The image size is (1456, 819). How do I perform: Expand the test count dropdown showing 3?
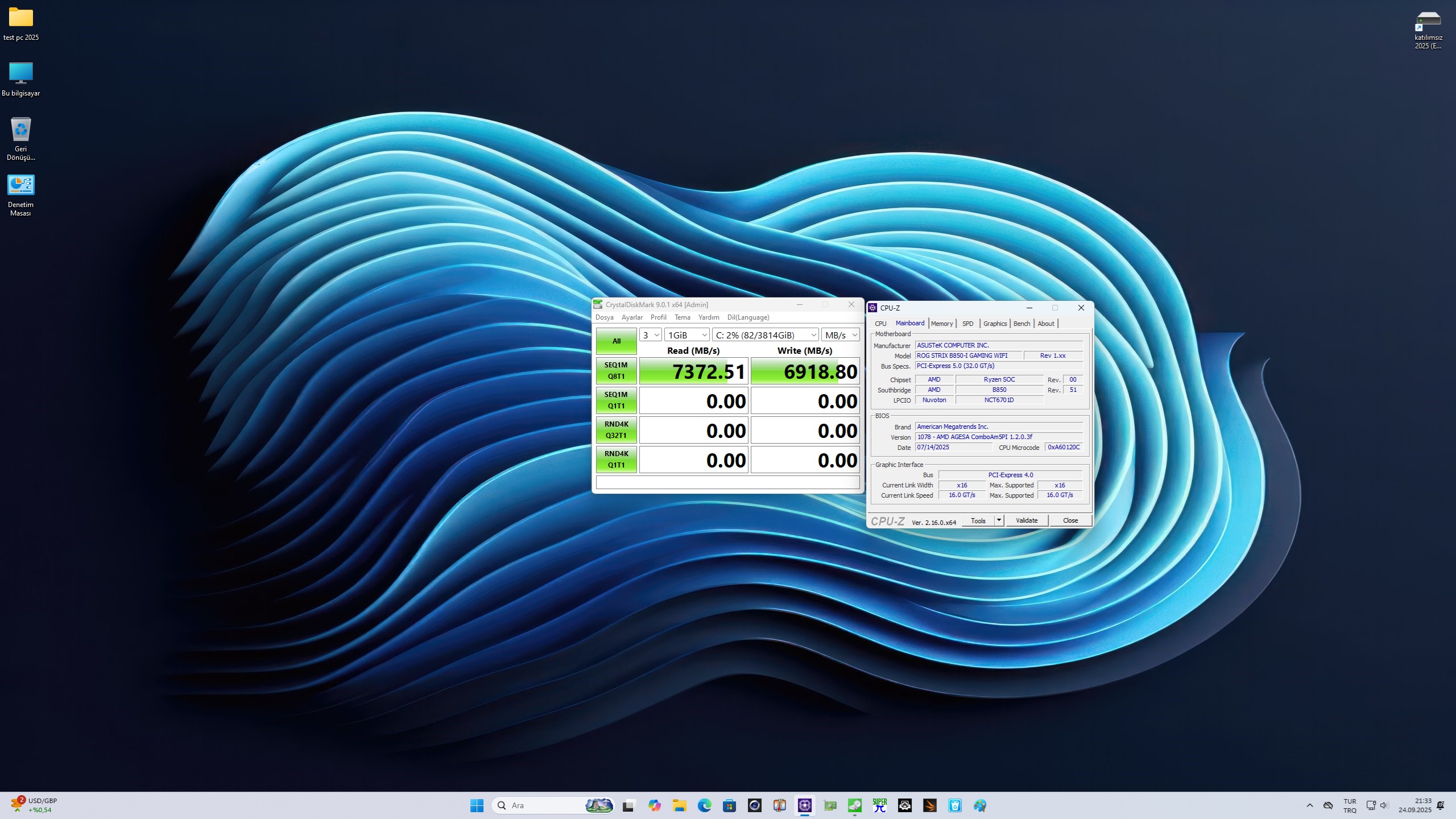650,335
